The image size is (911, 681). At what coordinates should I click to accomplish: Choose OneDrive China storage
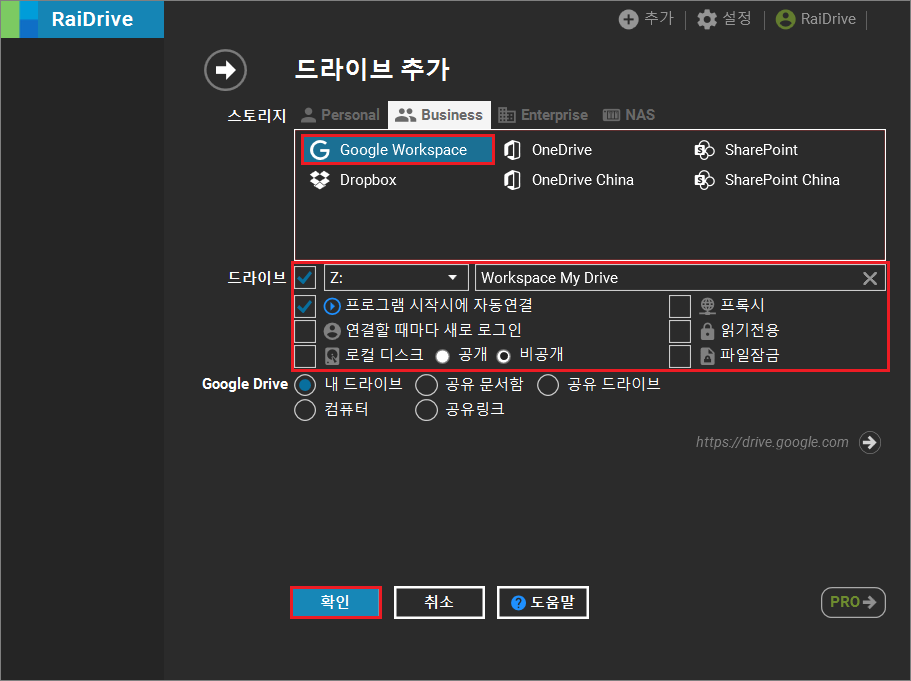click(x=569, y=180)
